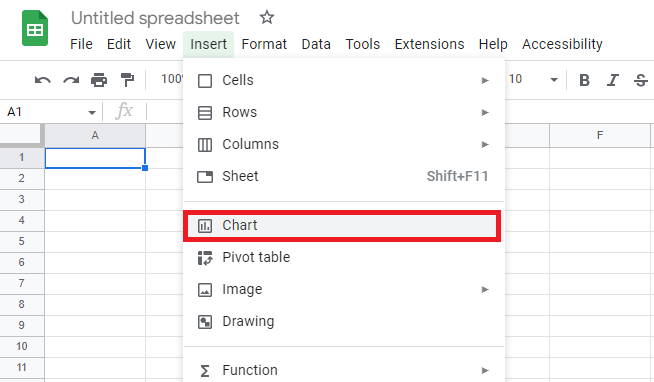Screen dimensions: 654x382
Task: Open the Format menu
Action: pyautogui.click(x=264, y=44)
